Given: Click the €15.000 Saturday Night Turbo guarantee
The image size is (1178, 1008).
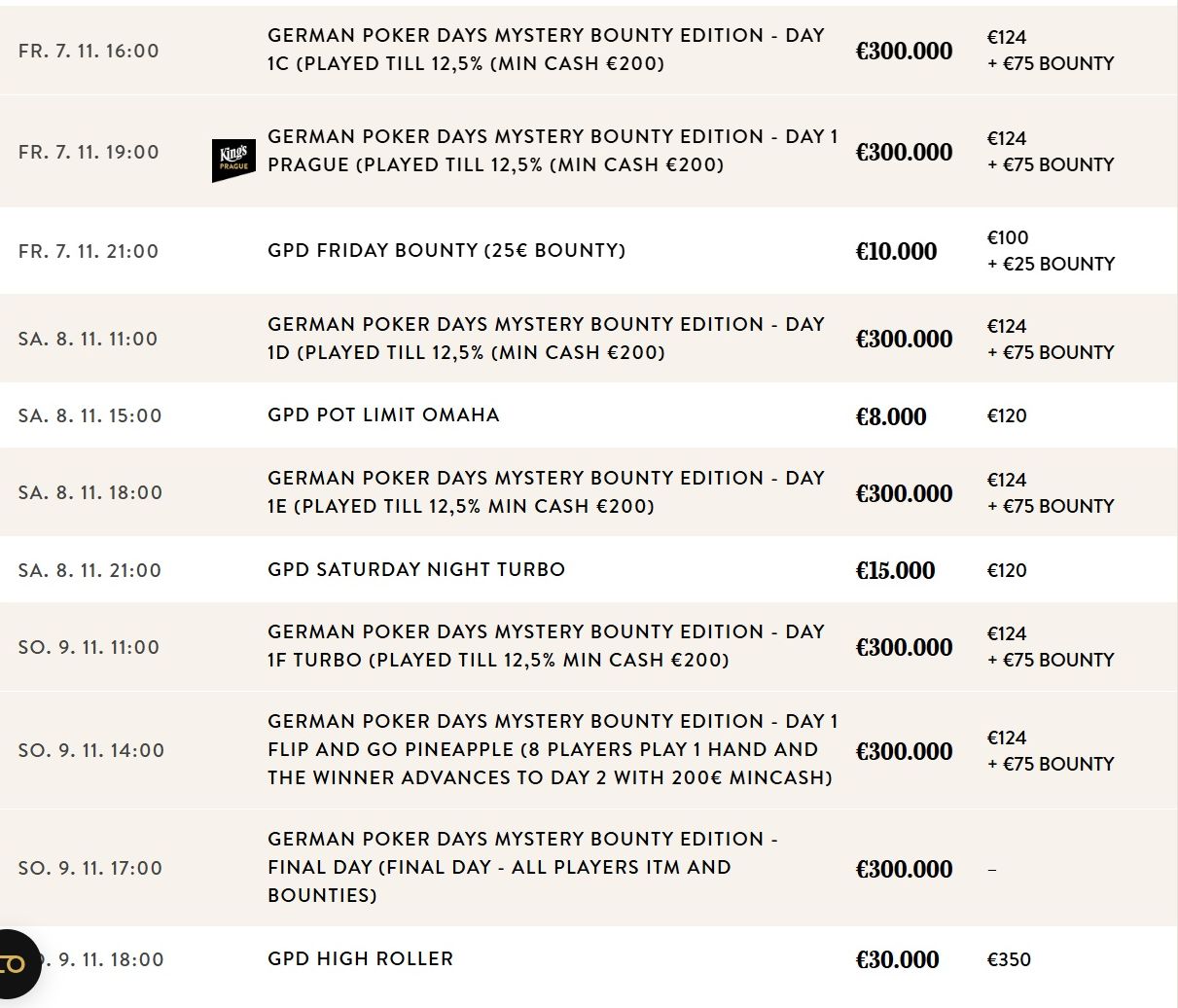Looking at the screenshot, I should click(x=895, y=571).
